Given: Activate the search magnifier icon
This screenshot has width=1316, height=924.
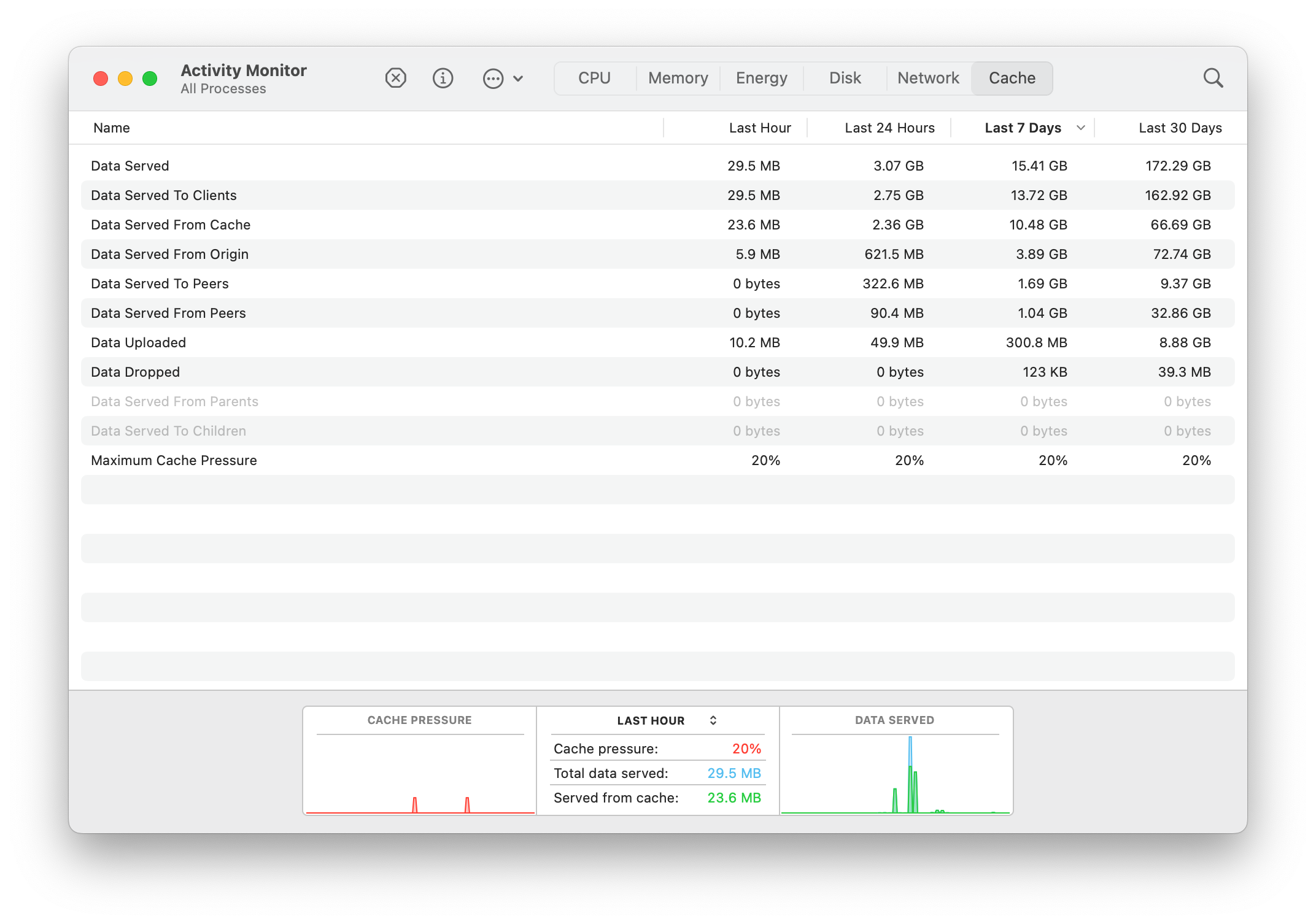Looking at the screenshot, I should coord(1213,78).
